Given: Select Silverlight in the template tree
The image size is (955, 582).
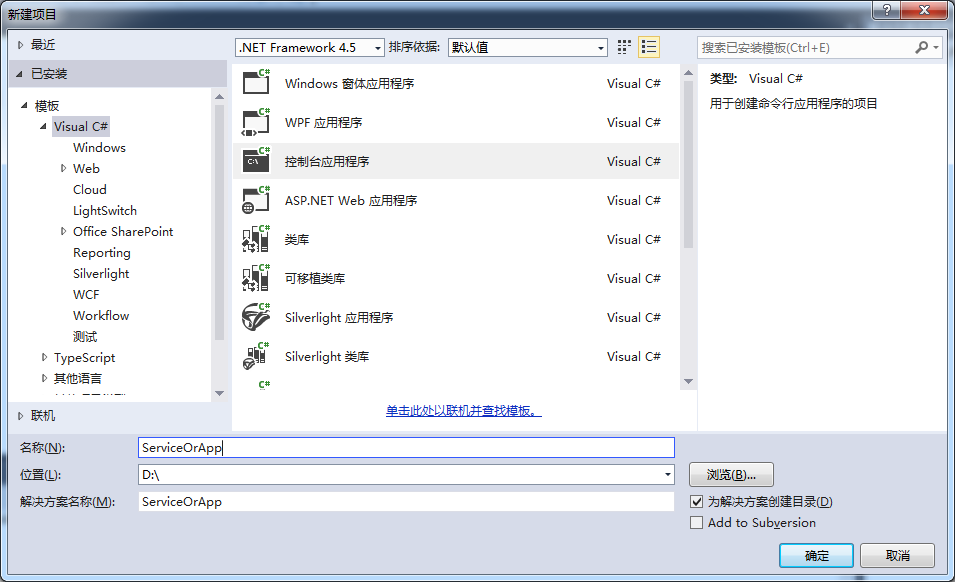Looking at the screenshot, I should pos(101,273).
